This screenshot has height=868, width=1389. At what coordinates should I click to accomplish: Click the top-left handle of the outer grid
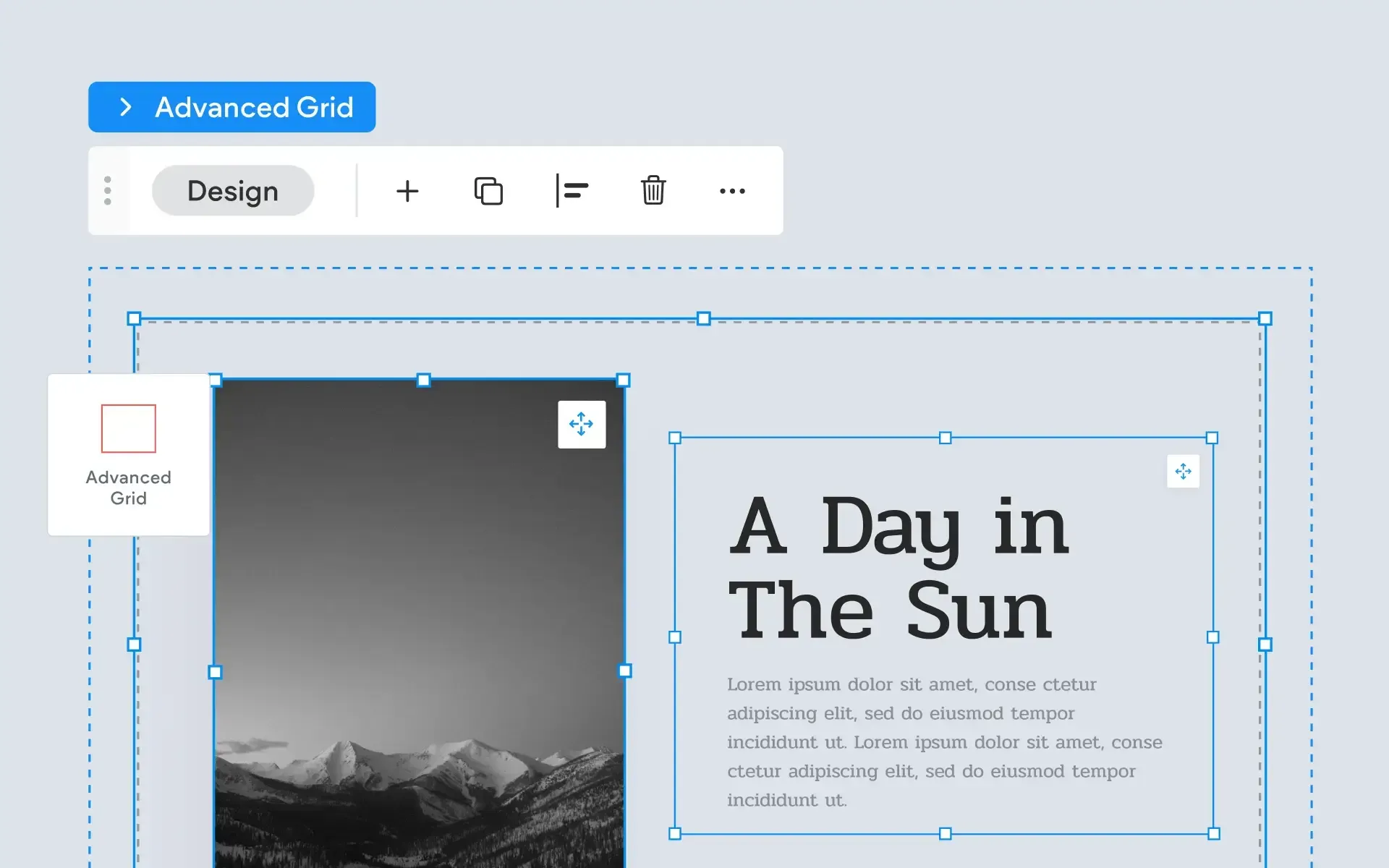134,318
